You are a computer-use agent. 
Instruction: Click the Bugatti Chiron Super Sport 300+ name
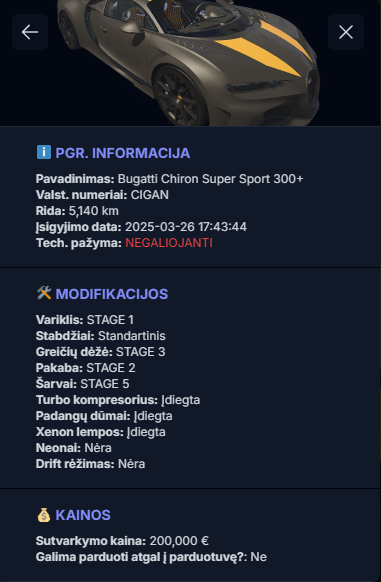(211, 179)
